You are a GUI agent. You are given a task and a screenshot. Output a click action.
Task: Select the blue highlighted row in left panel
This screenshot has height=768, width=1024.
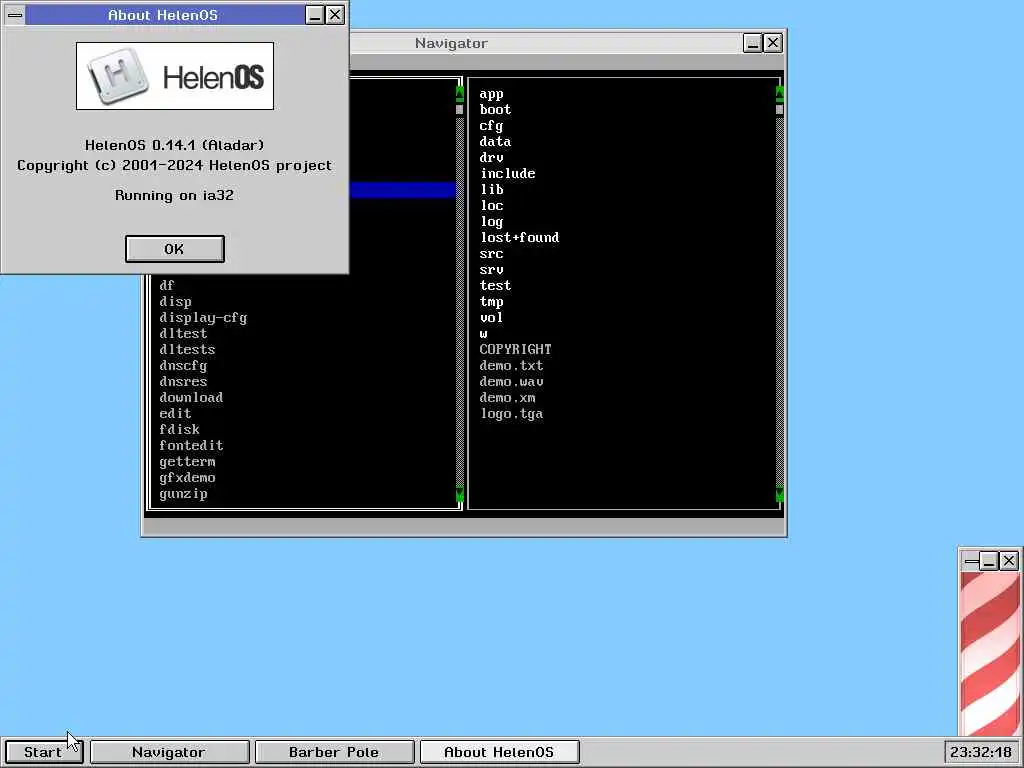402,189
